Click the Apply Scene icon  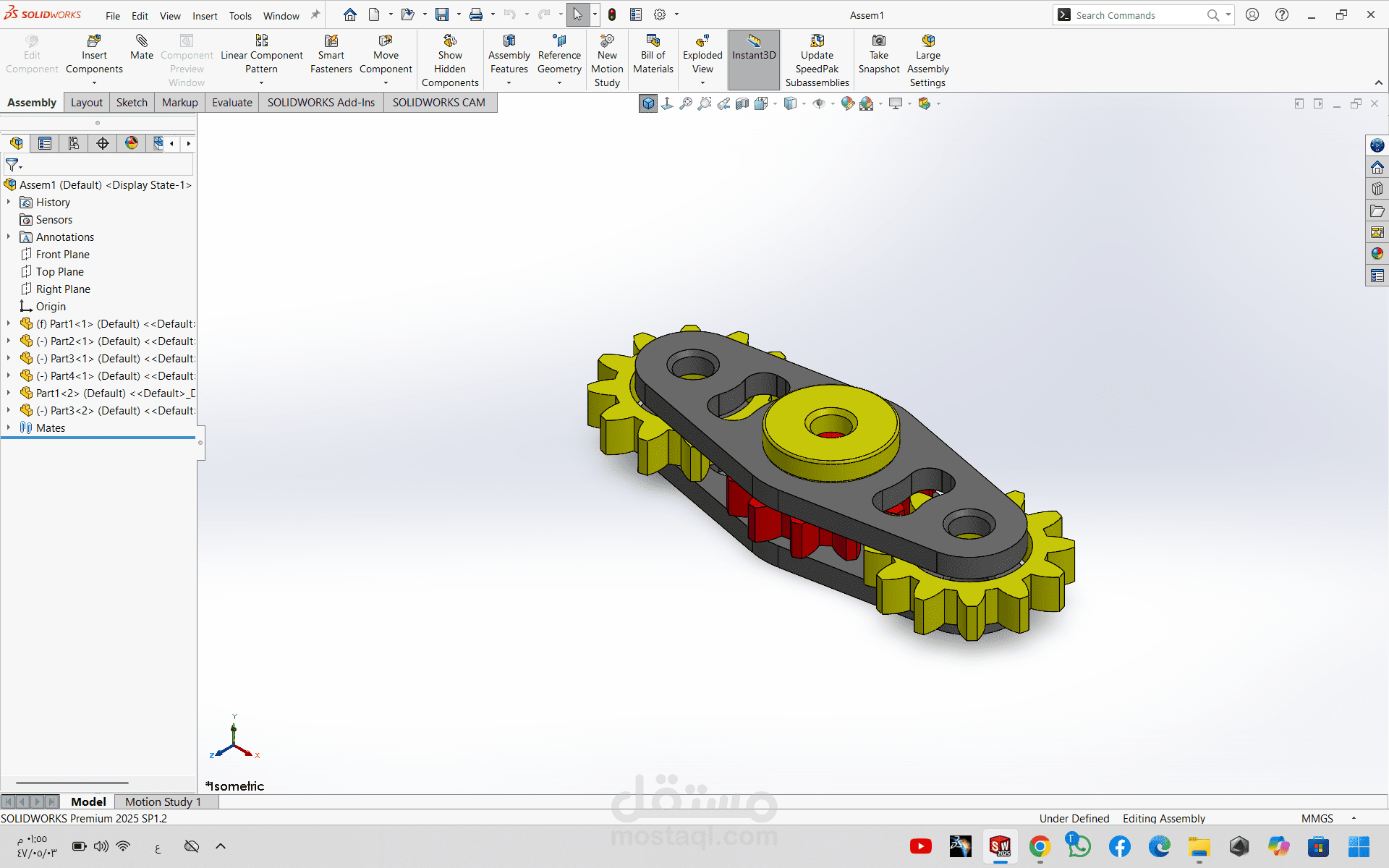[x=867, y=103]
